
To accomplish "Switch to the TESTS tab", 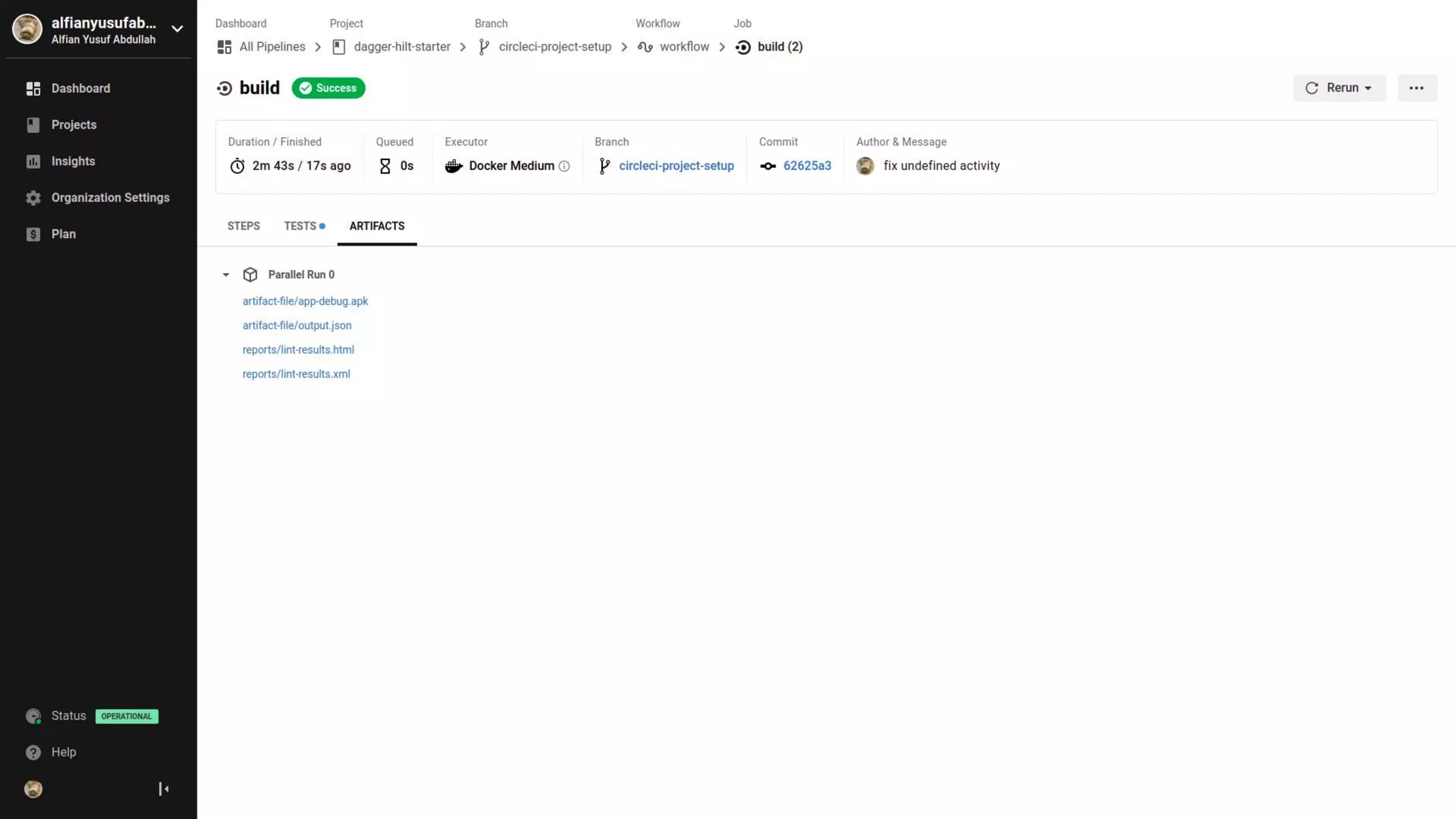I will 301,226.
